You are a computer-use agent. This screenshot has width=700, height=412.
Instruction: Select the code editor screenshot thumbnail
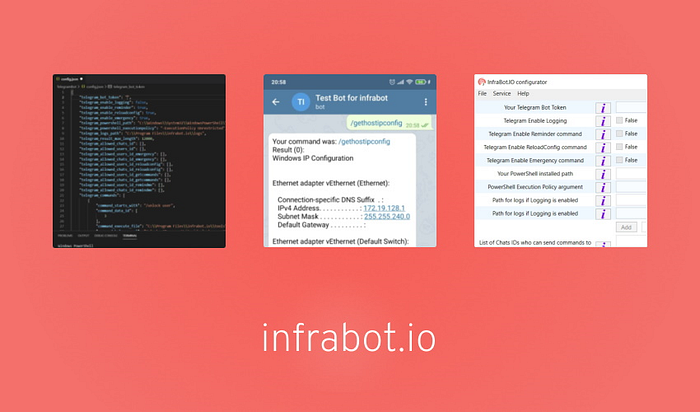(139, 161)
